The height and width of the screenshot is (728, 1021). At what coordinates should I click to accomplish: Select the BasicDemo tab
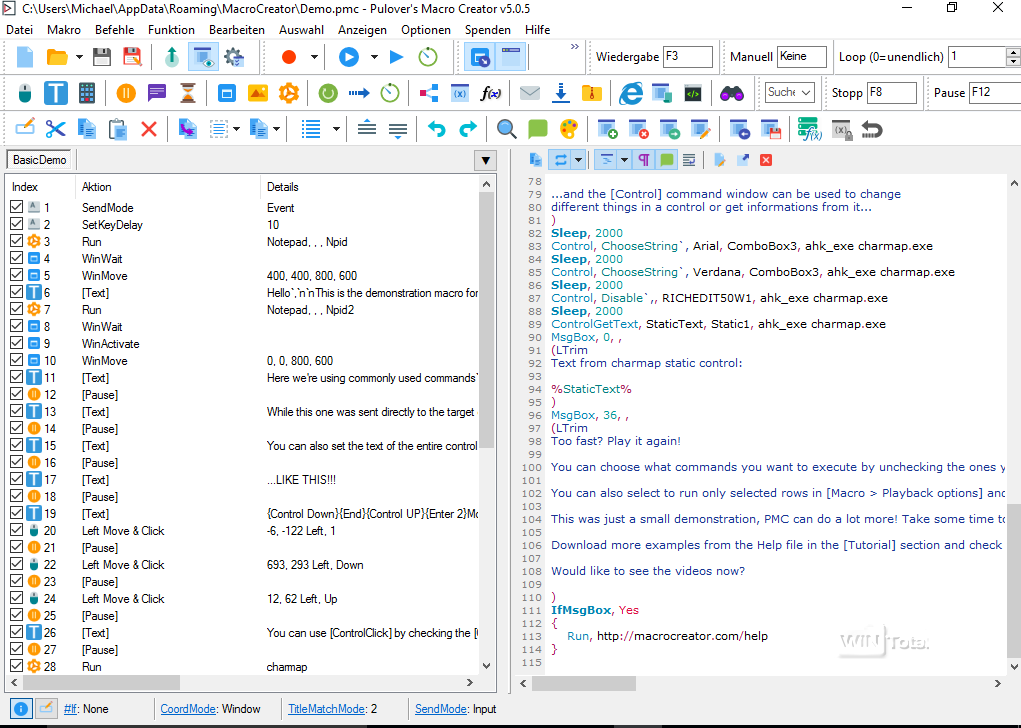coord(40,160)
